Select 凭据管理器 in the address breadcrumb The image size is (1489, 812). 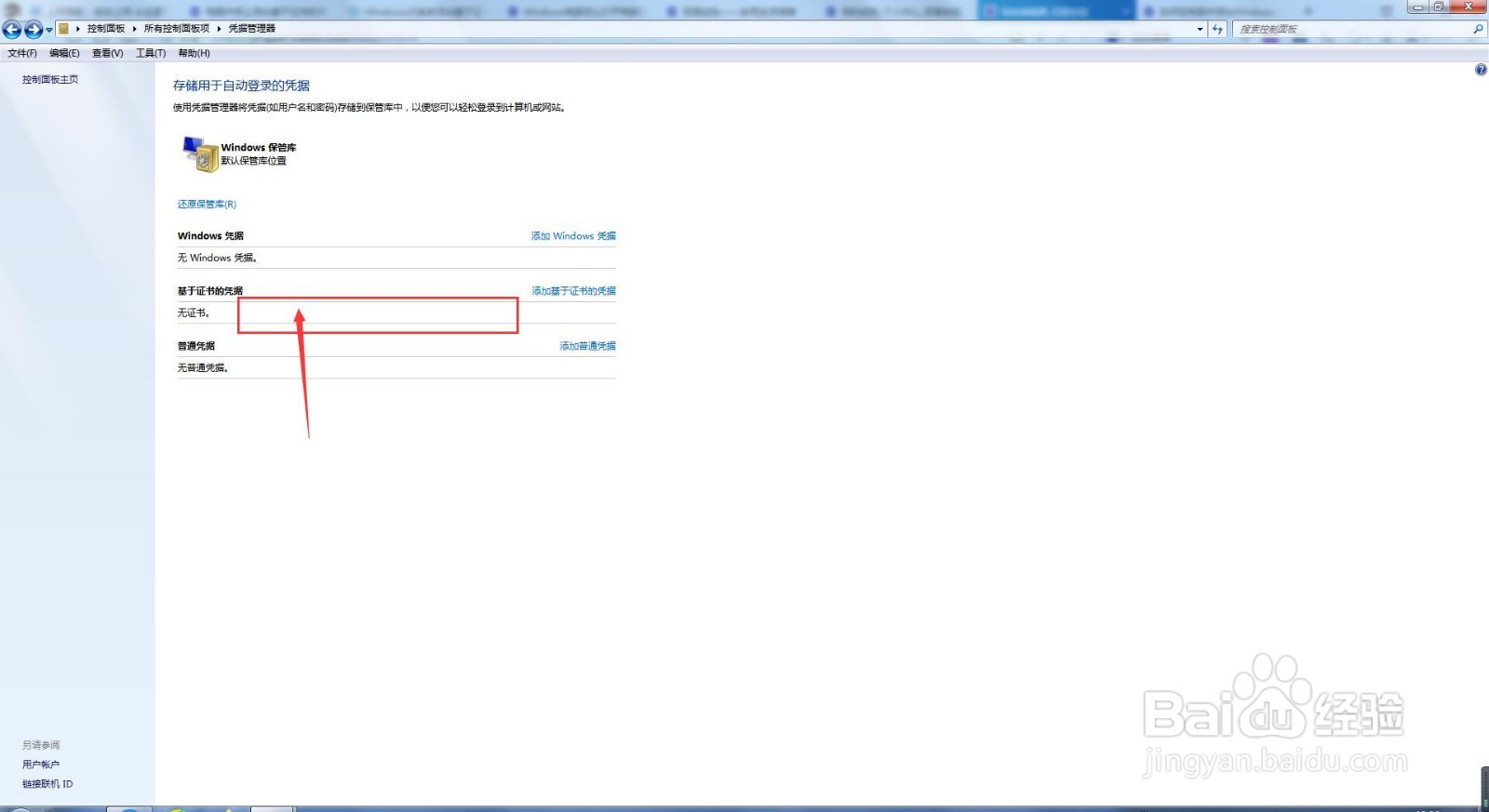[x=252, y=29]
